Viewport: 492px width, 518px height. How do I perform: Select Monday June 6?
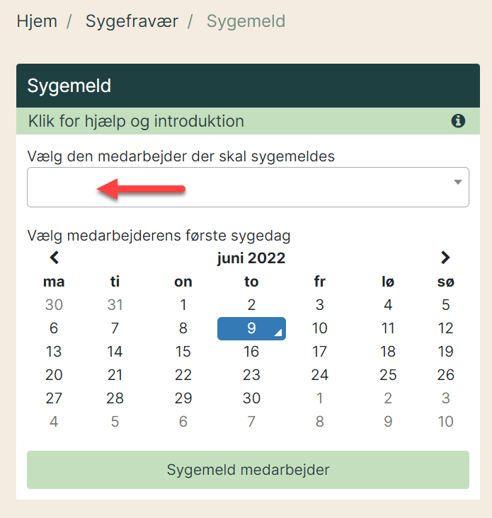click(x=54, y=329)
